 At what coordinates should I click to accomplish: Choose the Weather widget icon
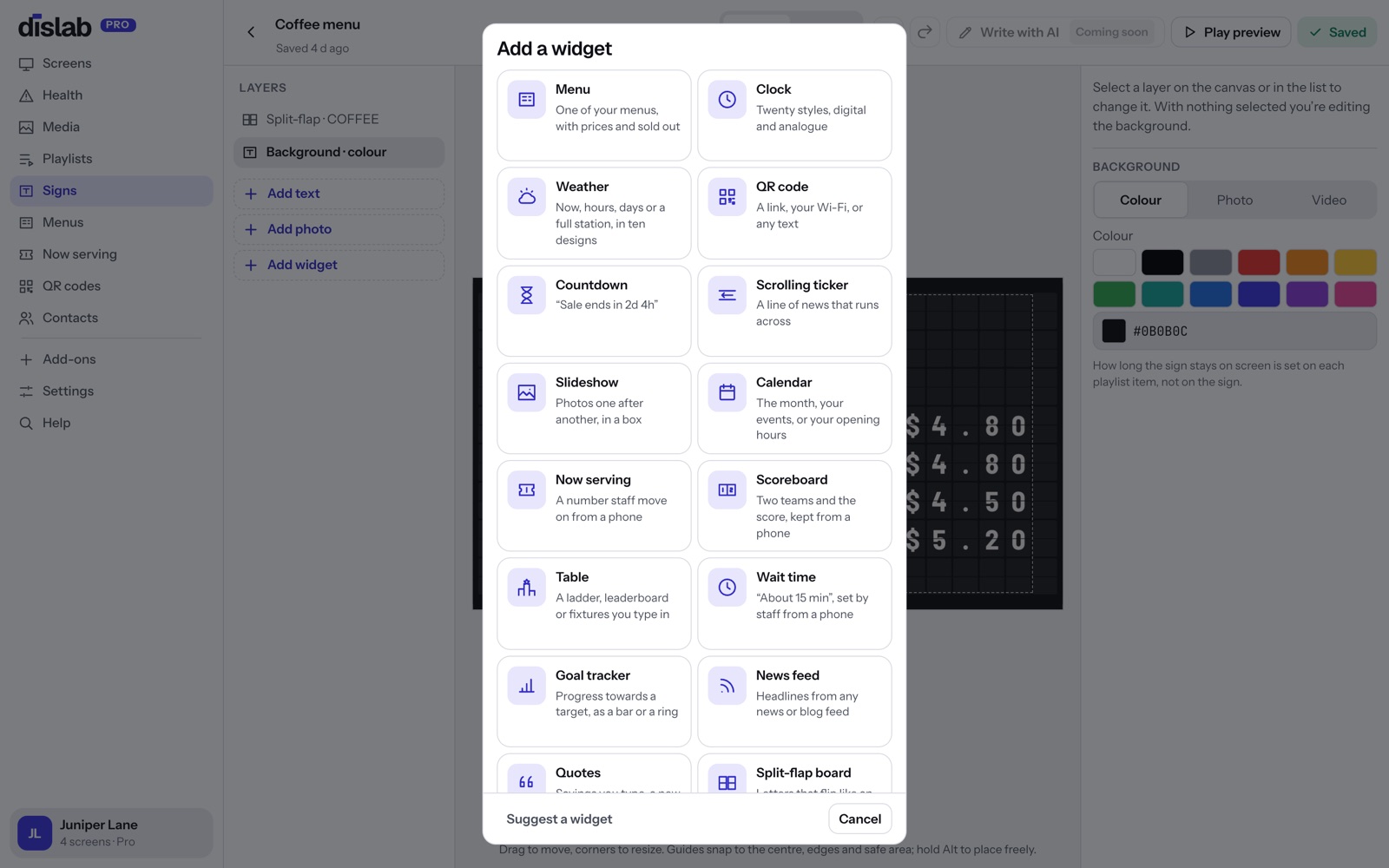pos(527,197)
